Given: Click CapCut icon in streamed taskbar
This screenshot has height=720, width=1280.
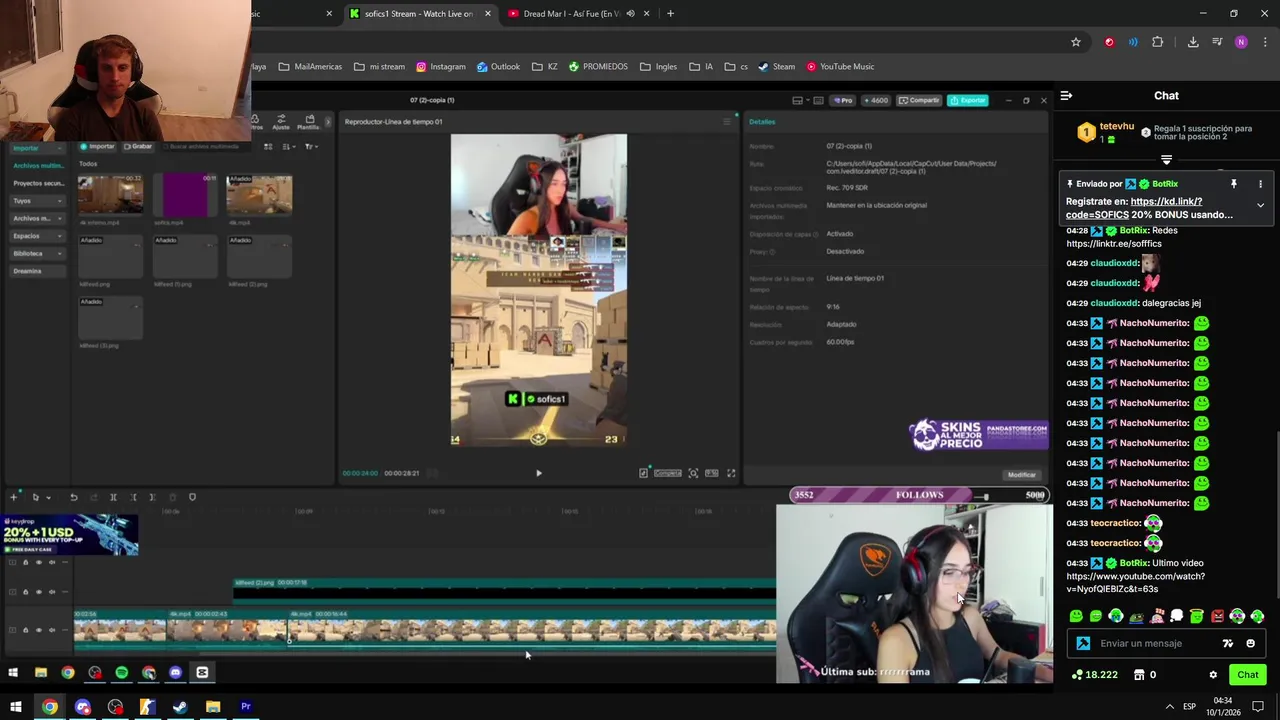Looking at the screenshot, I should 202,673.
